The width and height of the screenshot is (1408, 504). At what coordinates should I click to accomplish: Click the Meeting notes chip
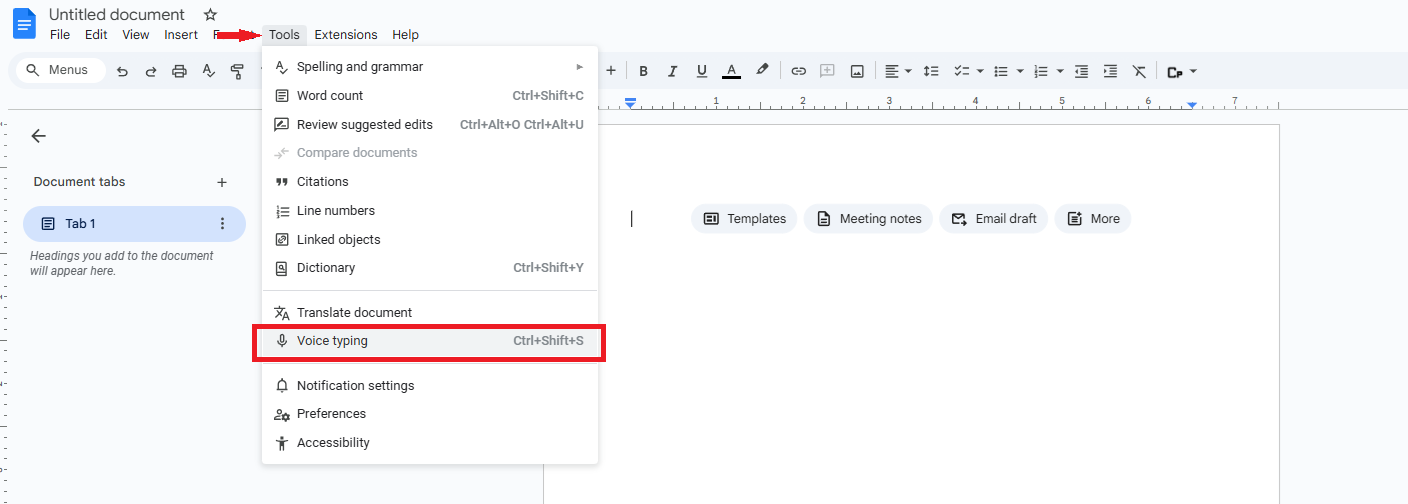pos(868,219)
